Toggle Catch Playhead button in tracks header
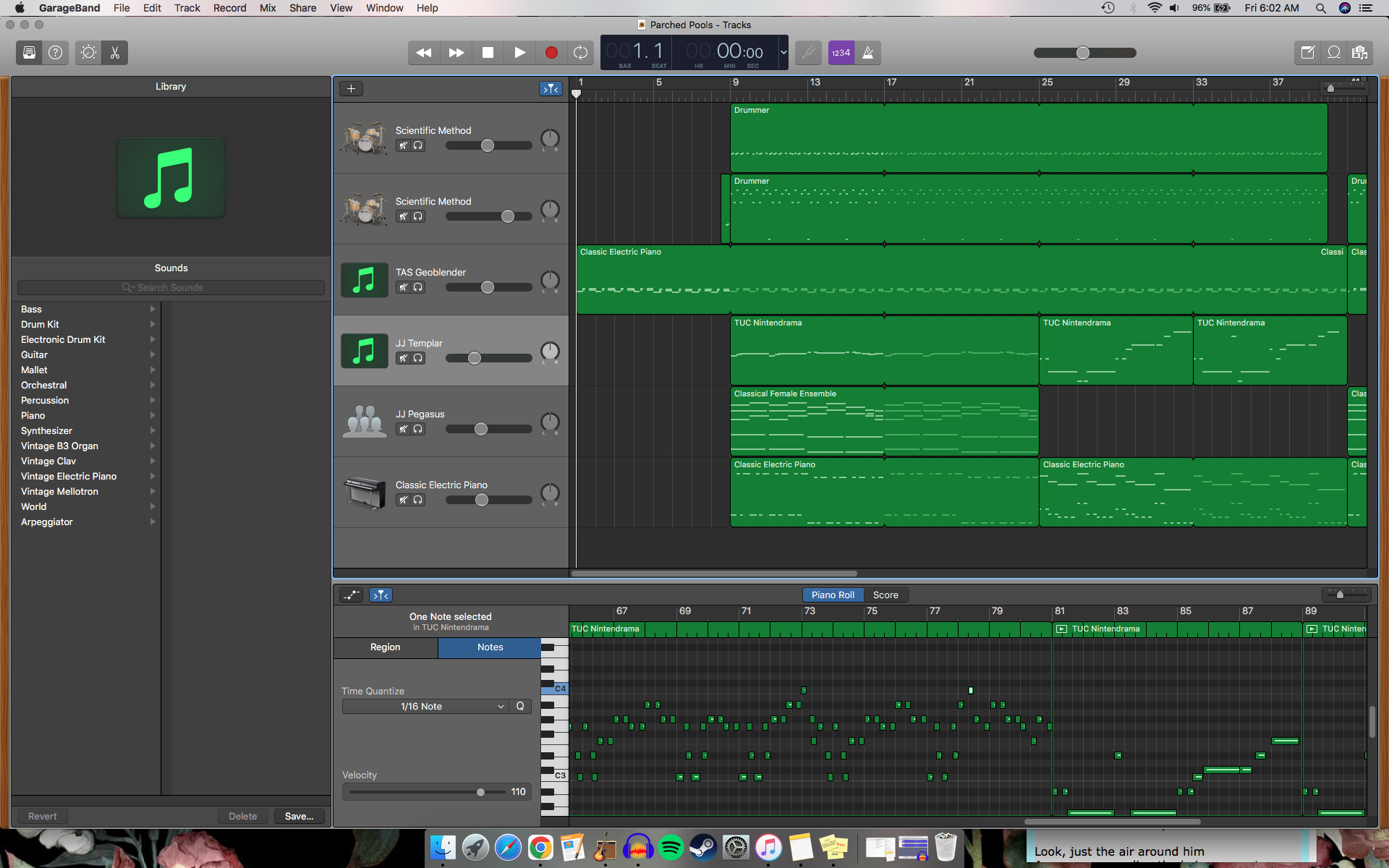 [x=551, y=89]
